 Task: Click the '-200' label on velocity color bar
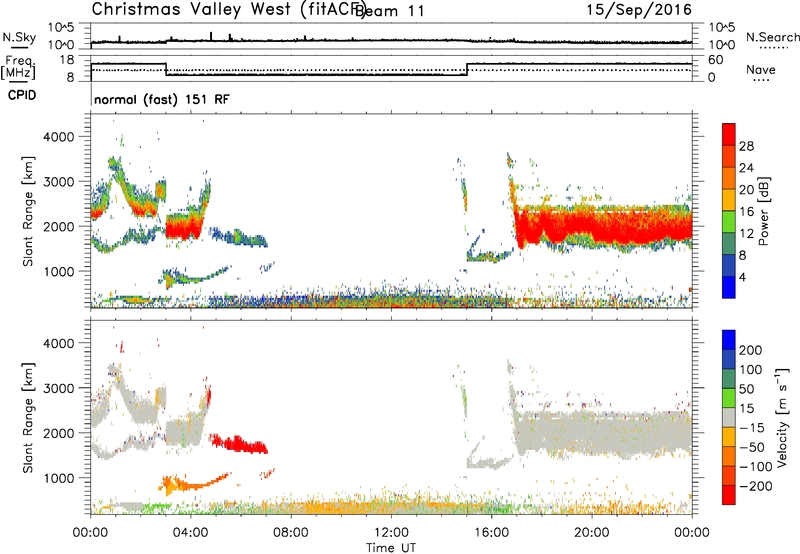pyautogui.click(x=756, y=486)
